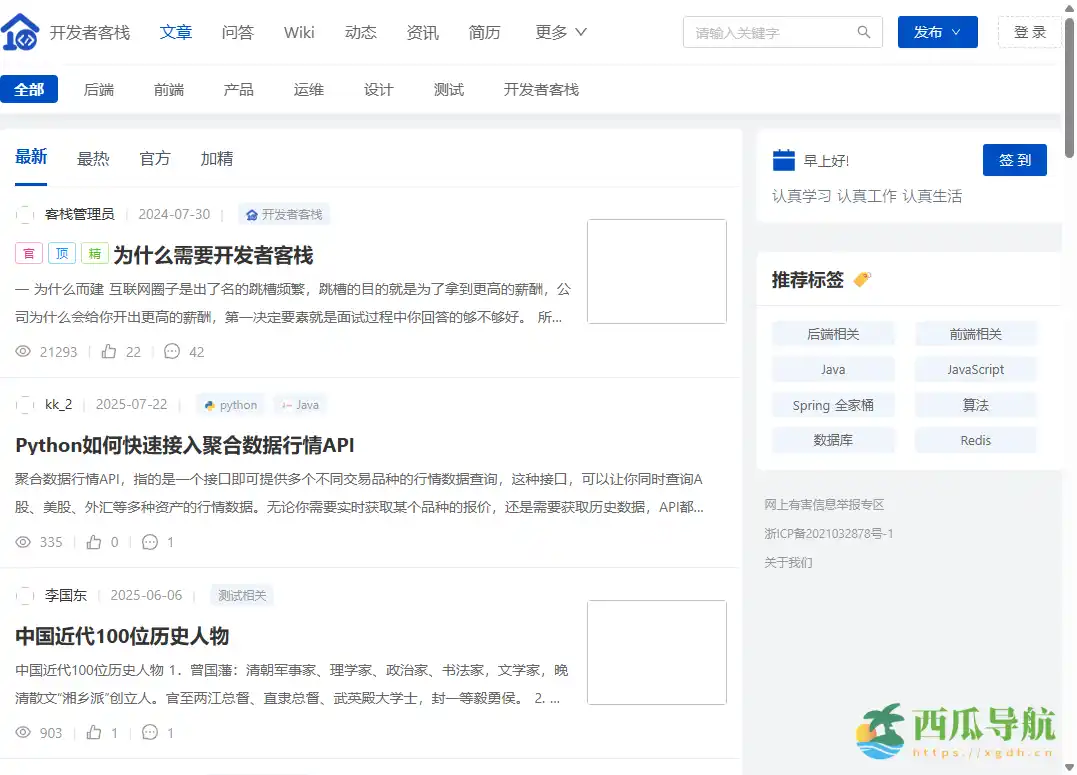Image resolution: width=1077 pixels, height=775 pixels.
Task: Click the search magnifier icon
Action: 863,31
